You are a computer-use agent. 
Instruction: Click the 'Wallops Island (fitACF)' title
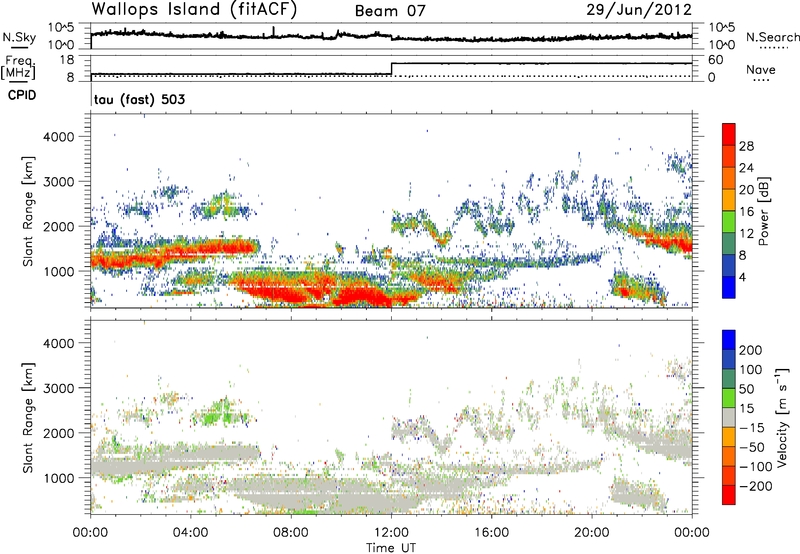pos(194,10)
